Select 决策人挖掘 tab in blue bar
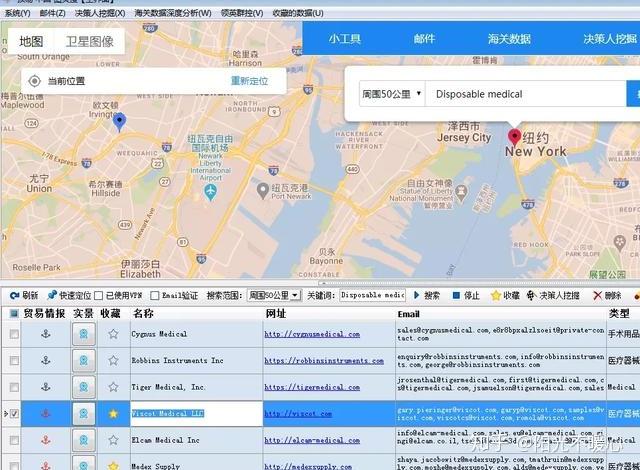Screen dimensions: 640x470 click(610, 39)
